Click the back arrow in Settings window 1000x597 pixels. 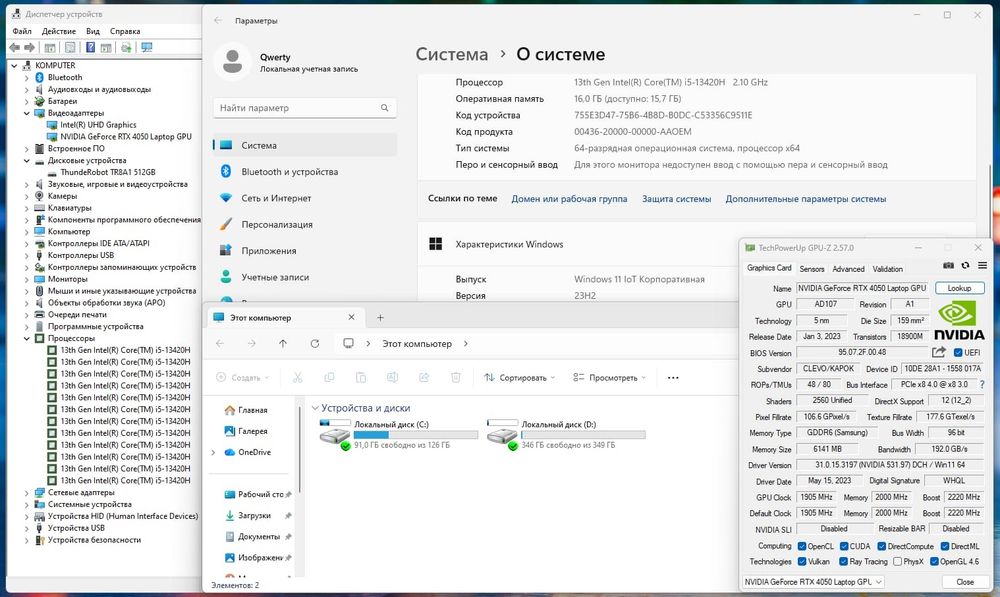[218, 20]
